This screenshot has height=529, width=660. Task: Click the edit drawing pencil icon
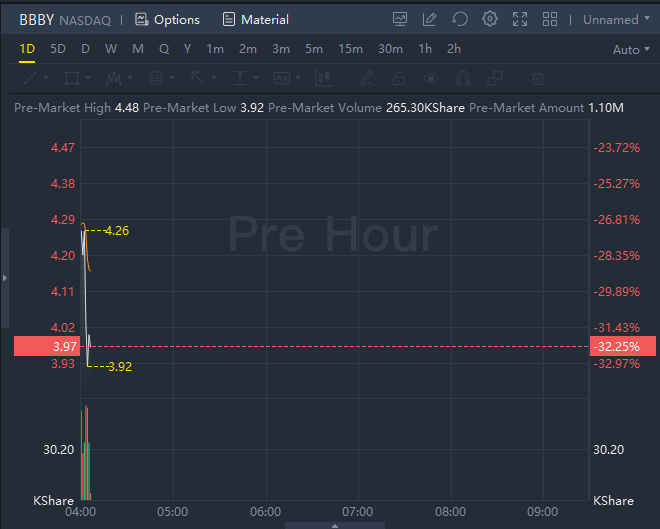pos(429,19)
